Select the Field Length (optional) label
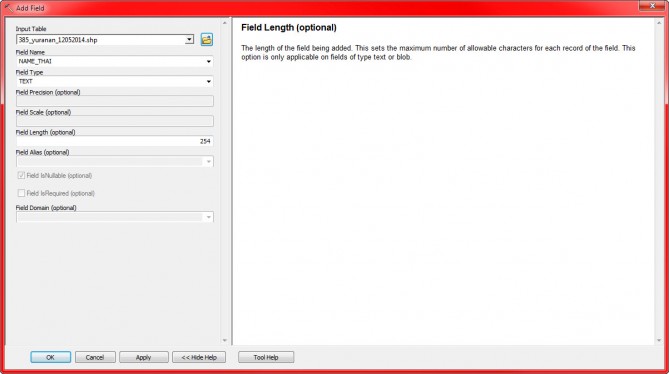 (46, 133)
